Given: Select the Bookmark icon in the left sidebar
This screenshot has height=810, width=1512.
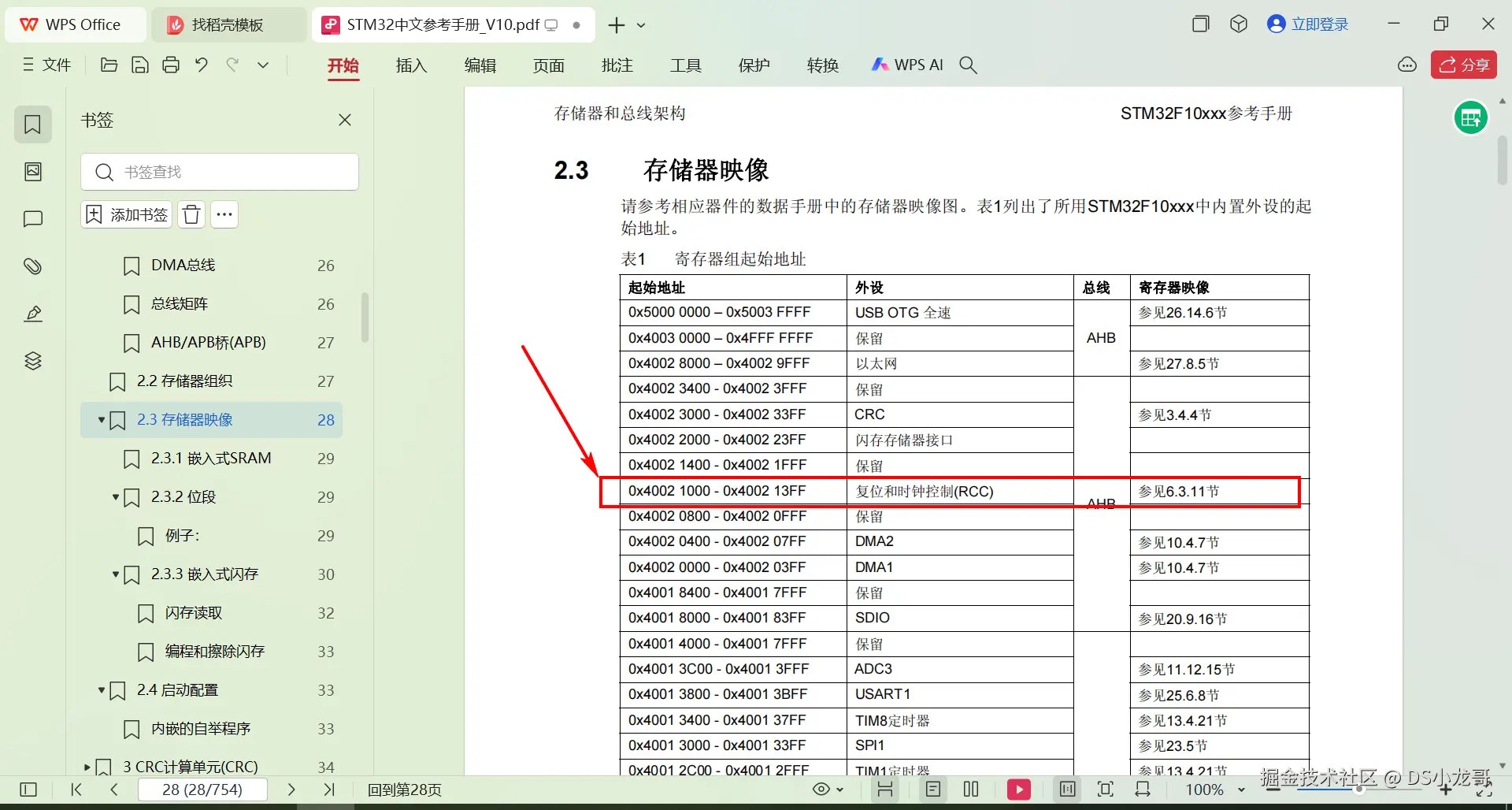Looking at the screenshot, I should [x=33, y=124].
